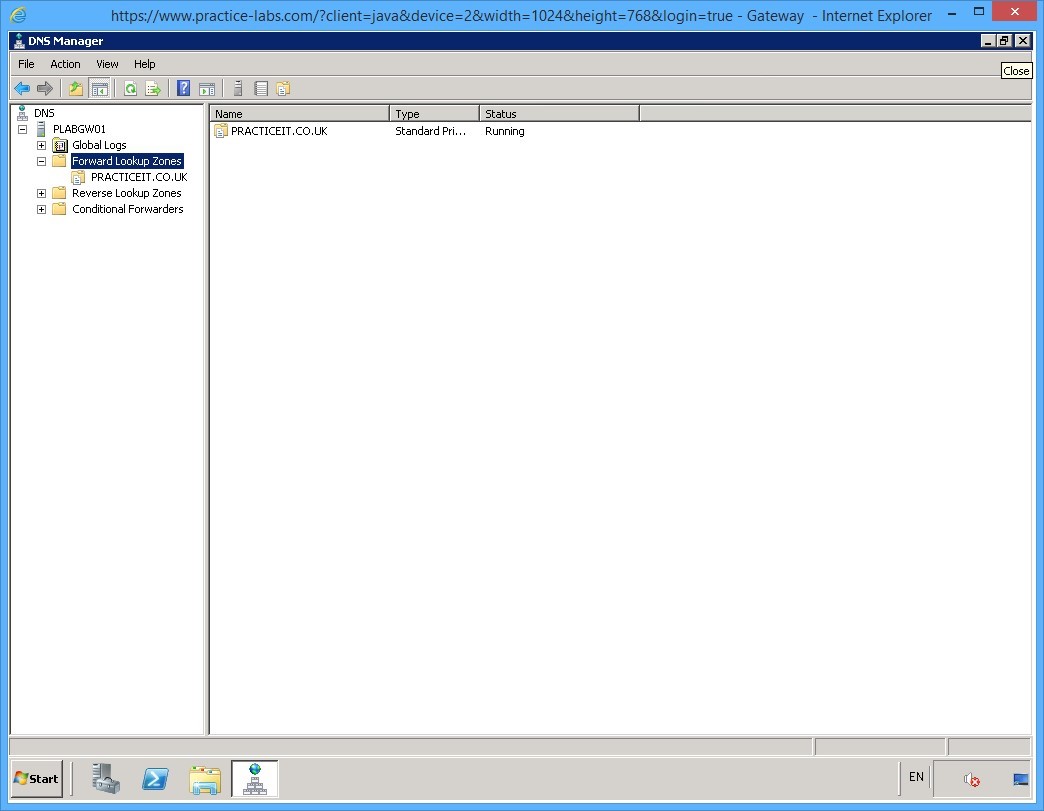Open the Action menu
This screenshot has width=1044, height=811.
(65, 63)
